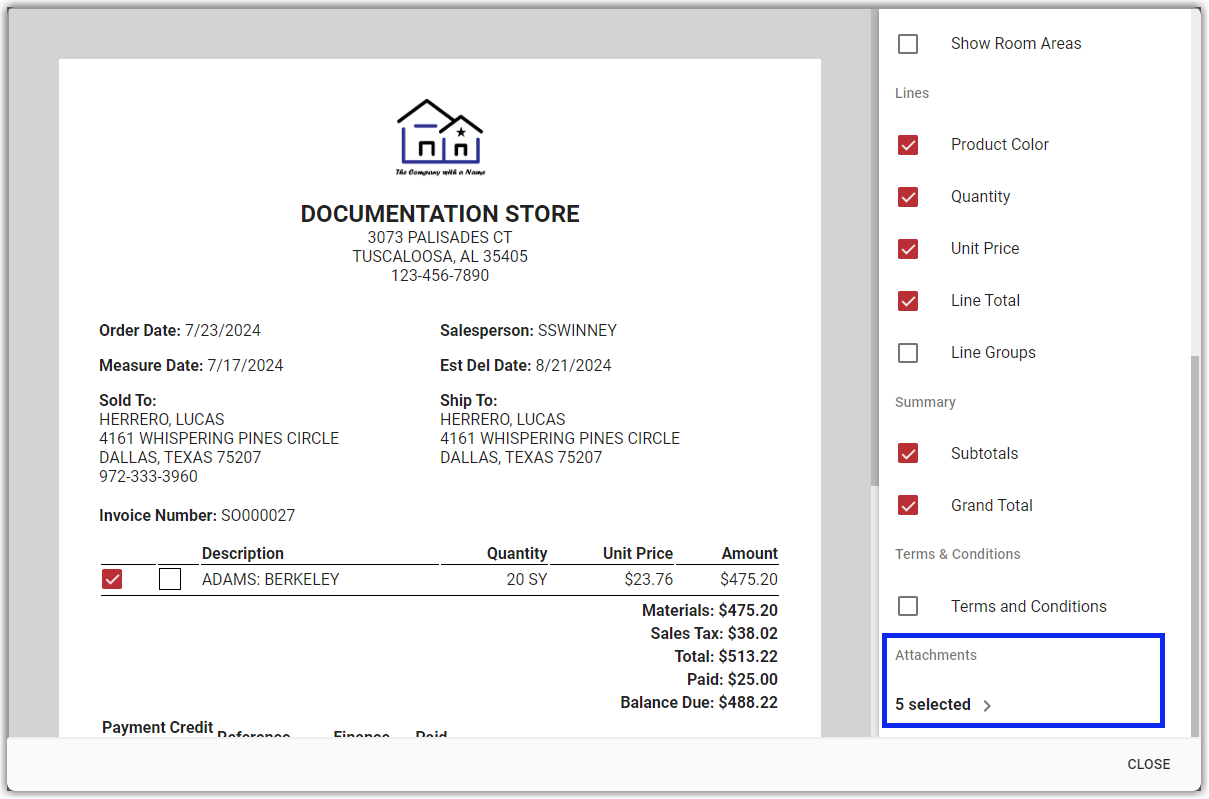Click the invoice preview scrollbar
The image size is (1209, 799).
(x=874, y=248)
